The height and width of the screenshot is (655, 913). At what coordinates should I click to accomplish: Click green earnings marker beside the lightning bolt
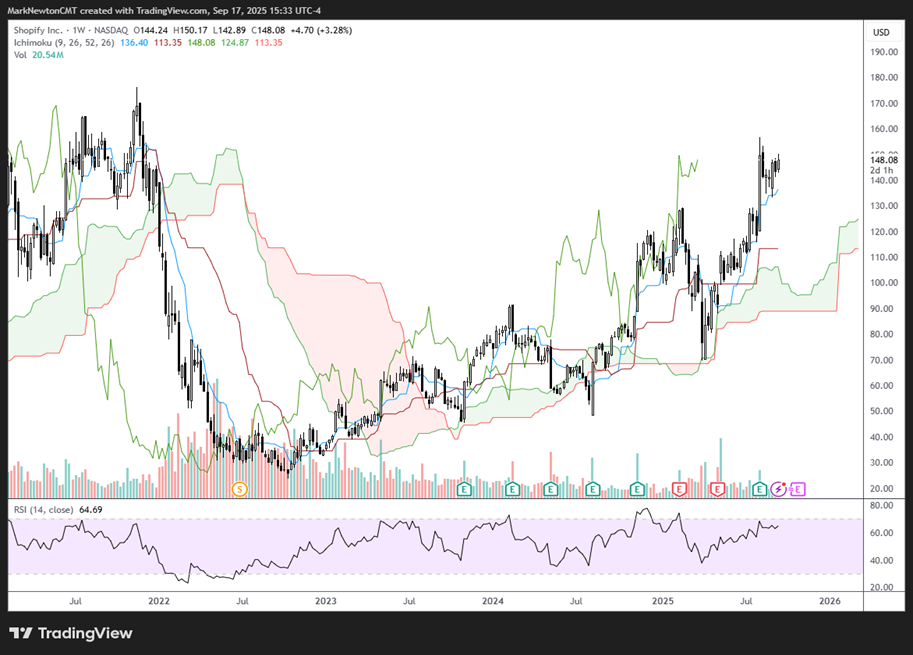pos(760,488)
